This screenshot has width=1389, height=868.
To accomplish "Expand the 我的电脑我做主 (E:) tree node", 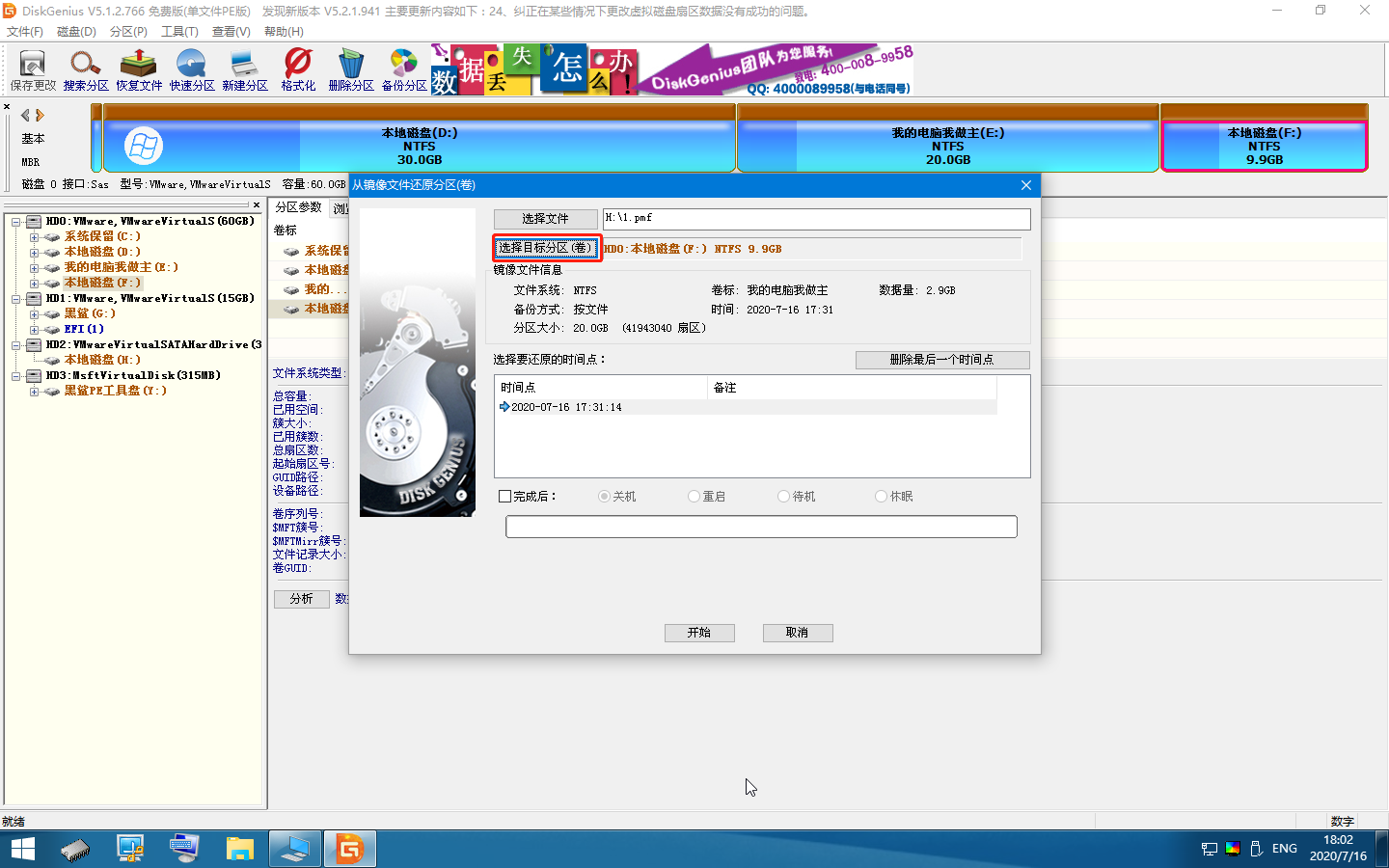I will tap(34, 268).
